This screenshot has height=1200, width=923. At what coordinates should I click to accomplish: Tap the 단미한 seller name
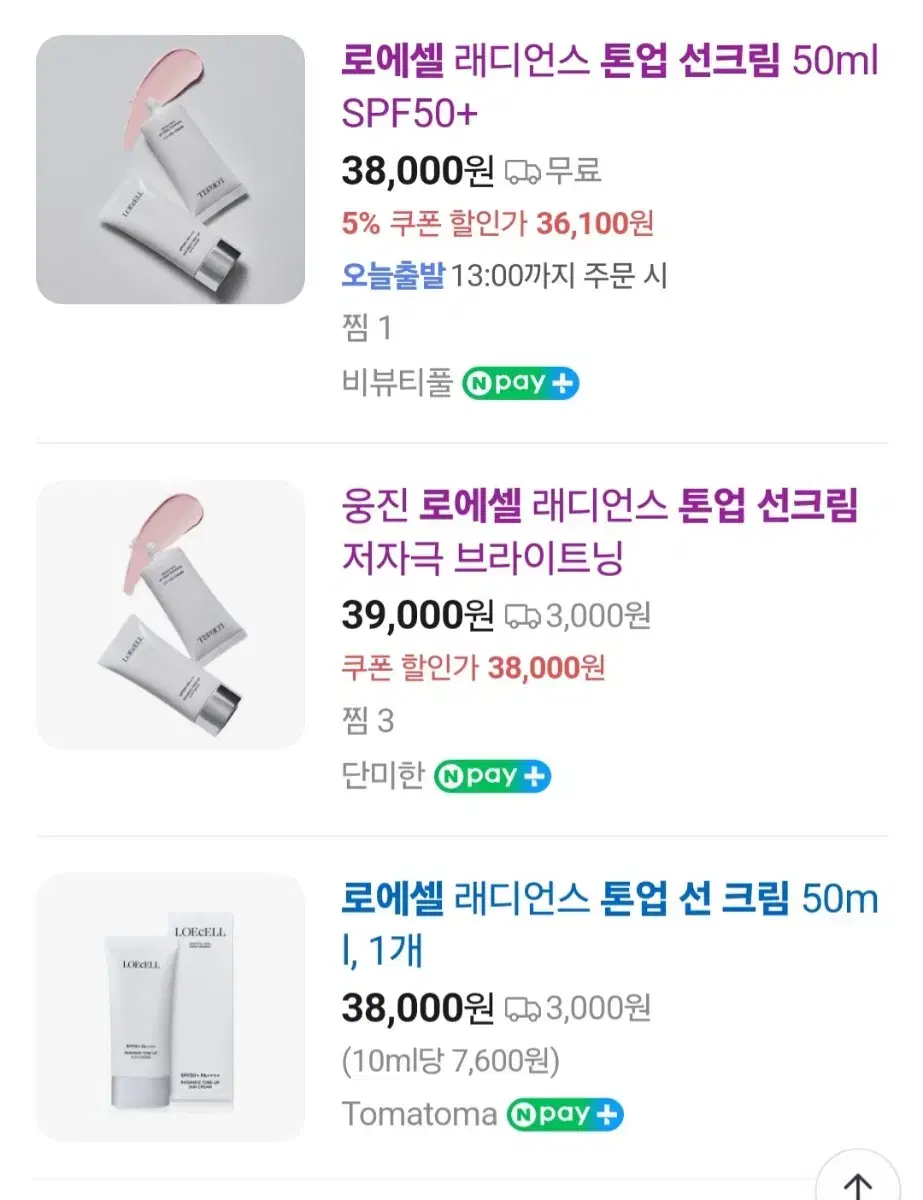click(383, 775)
